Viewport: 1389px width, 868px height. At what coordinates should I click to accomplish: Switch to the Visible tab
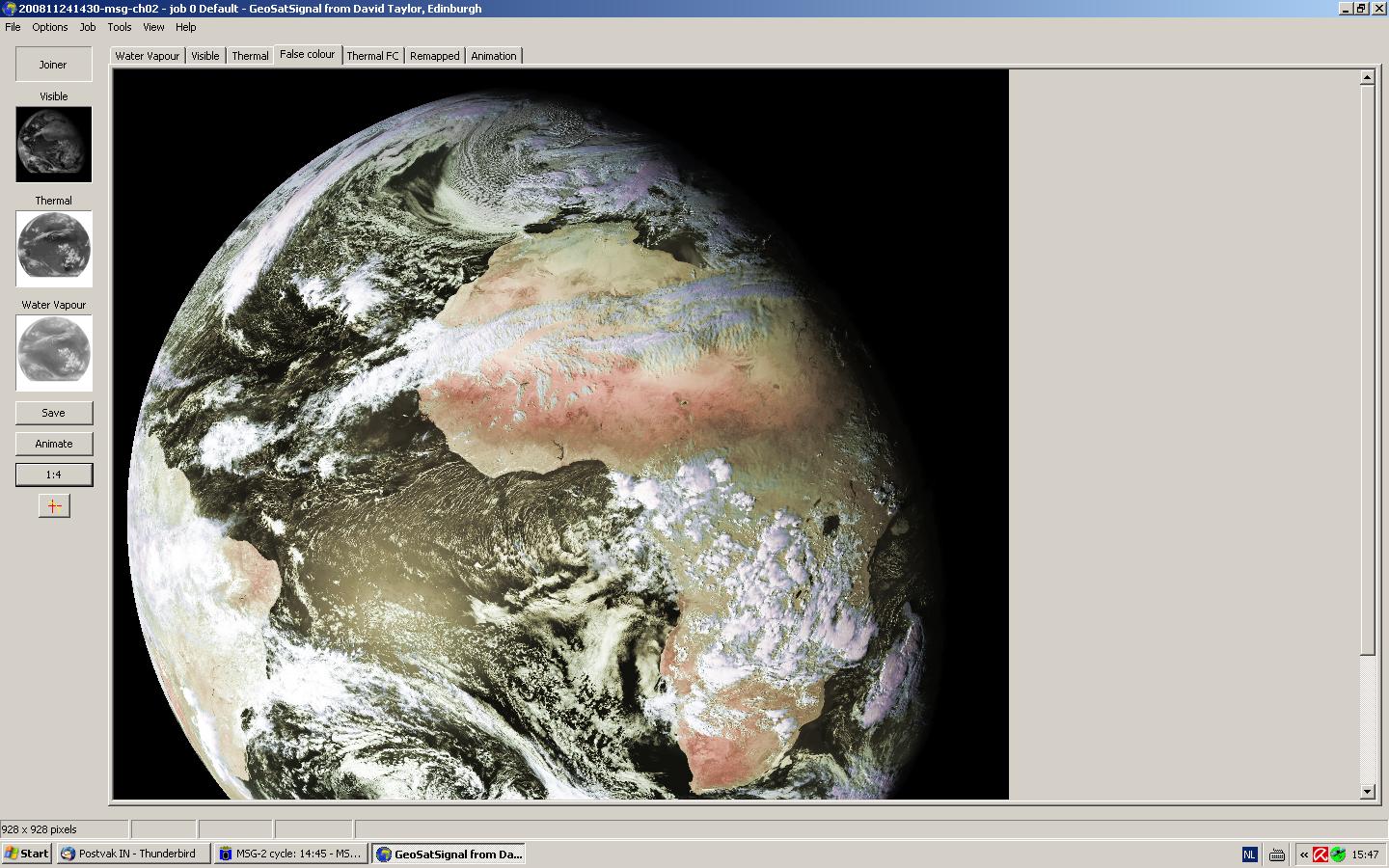(204, 56)
